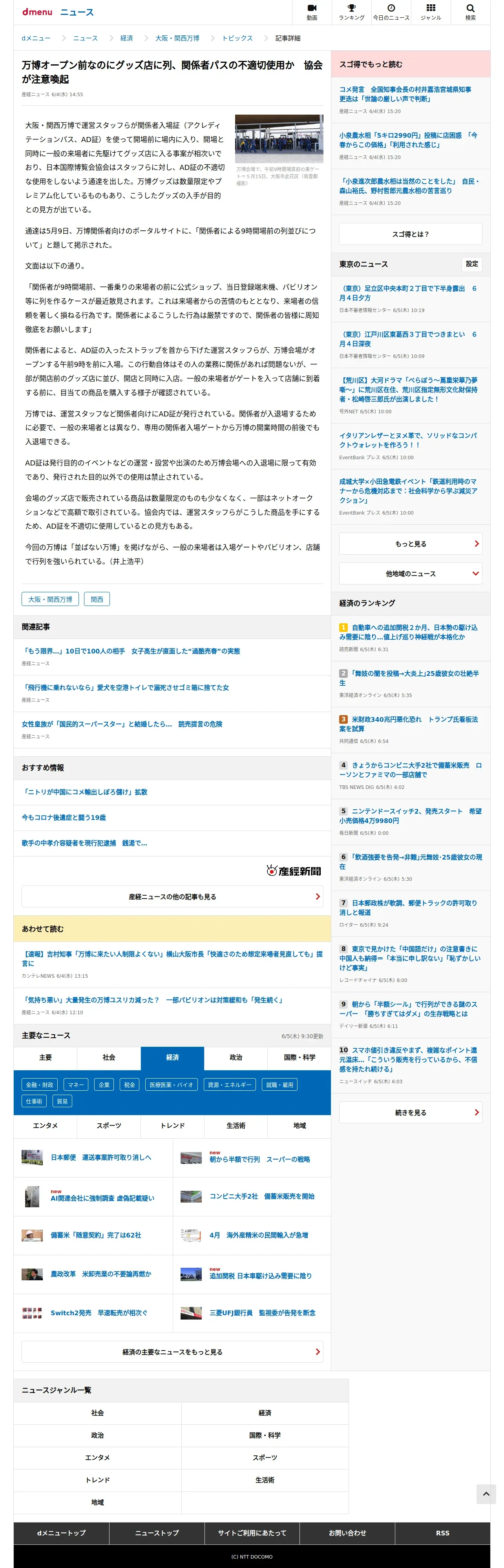Click the 検索 magnifier icon
The height and width of the screenshot is (1568, 504).
click(470, 12)
